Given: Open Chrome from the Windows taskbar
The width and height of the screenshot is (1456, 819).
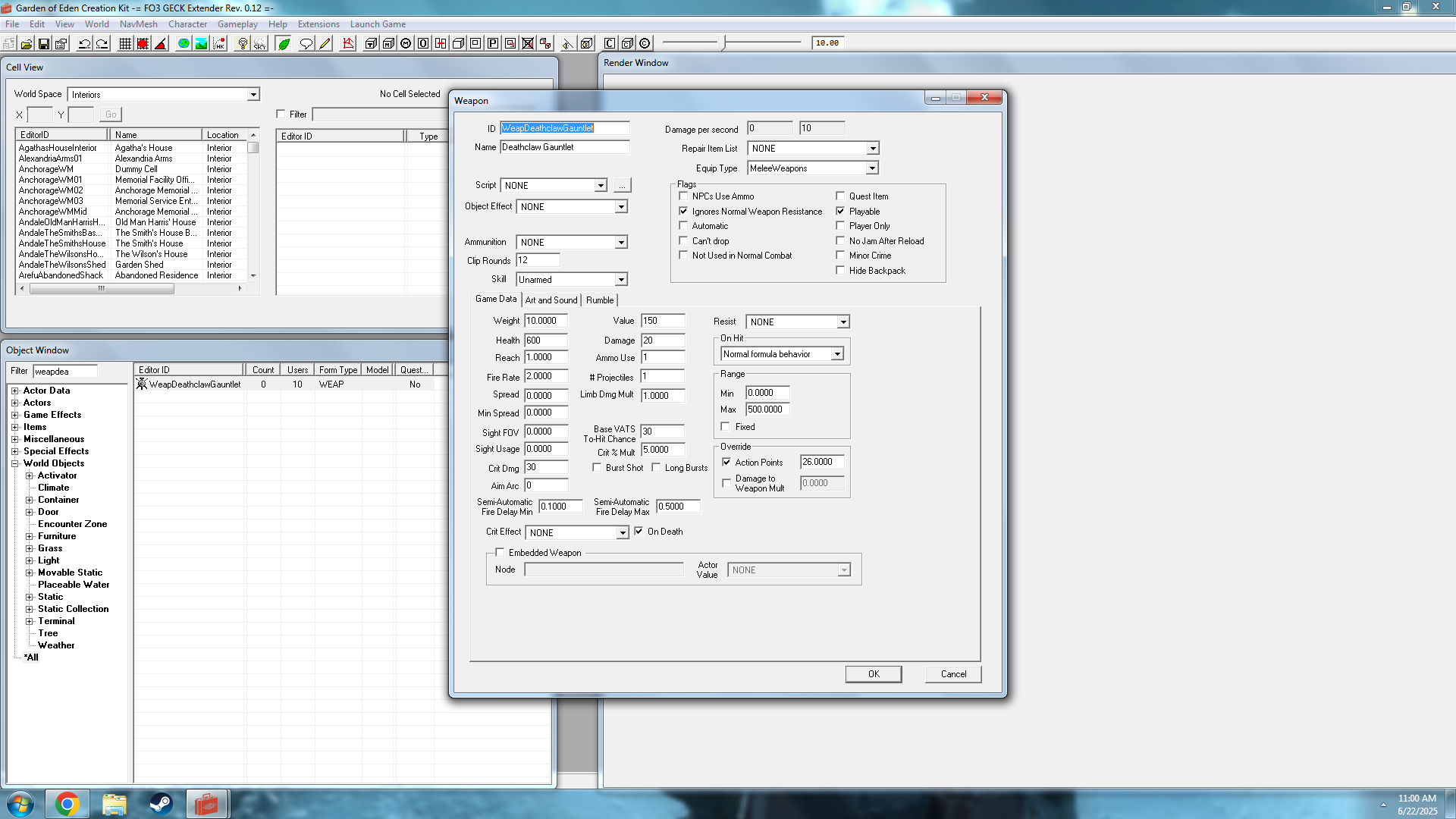Looking at the screenshot, I should 67,804.
